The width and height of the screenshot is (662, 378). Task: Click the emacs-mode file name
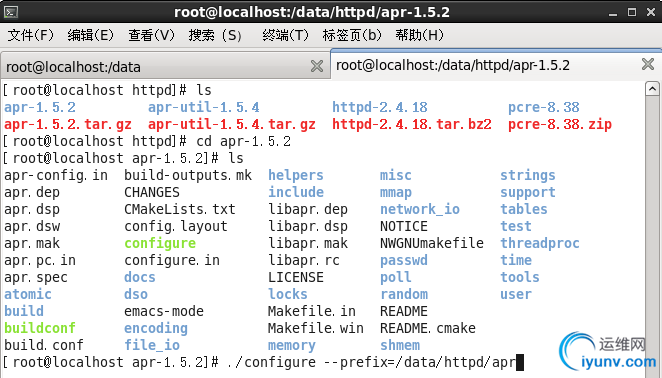coord(164,311)
